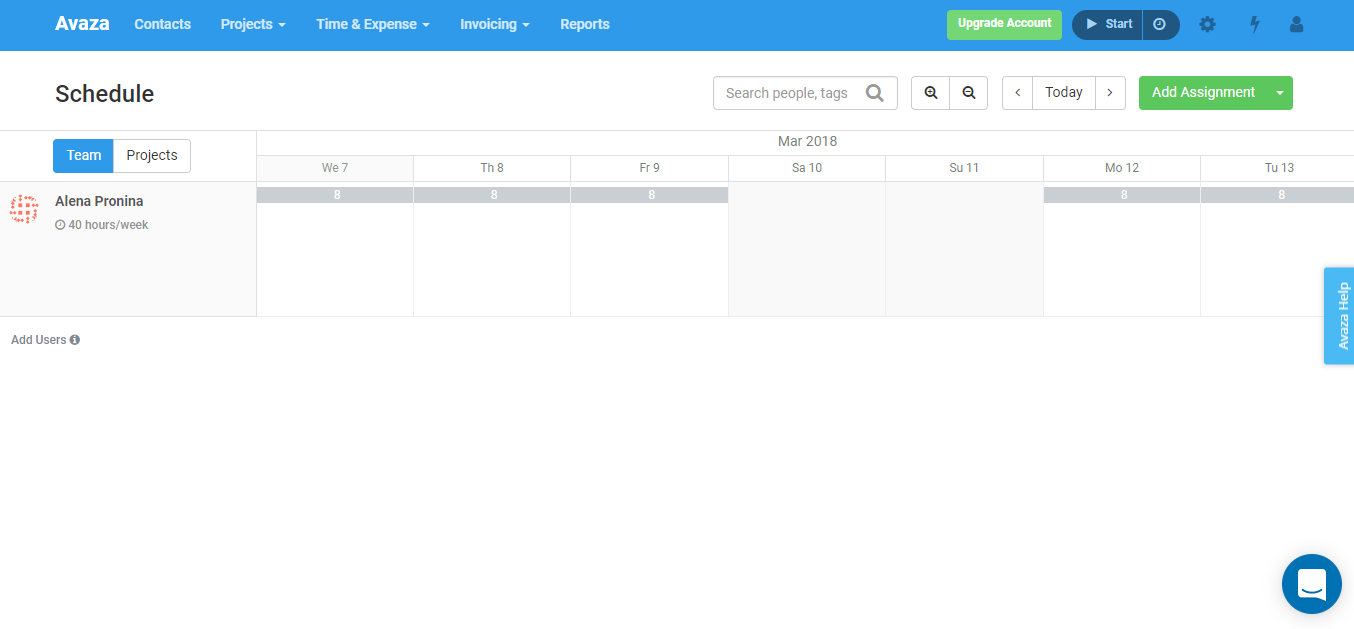Click the info icon beside Add Users
This screenshot has height=629, width=1354.
75,340
